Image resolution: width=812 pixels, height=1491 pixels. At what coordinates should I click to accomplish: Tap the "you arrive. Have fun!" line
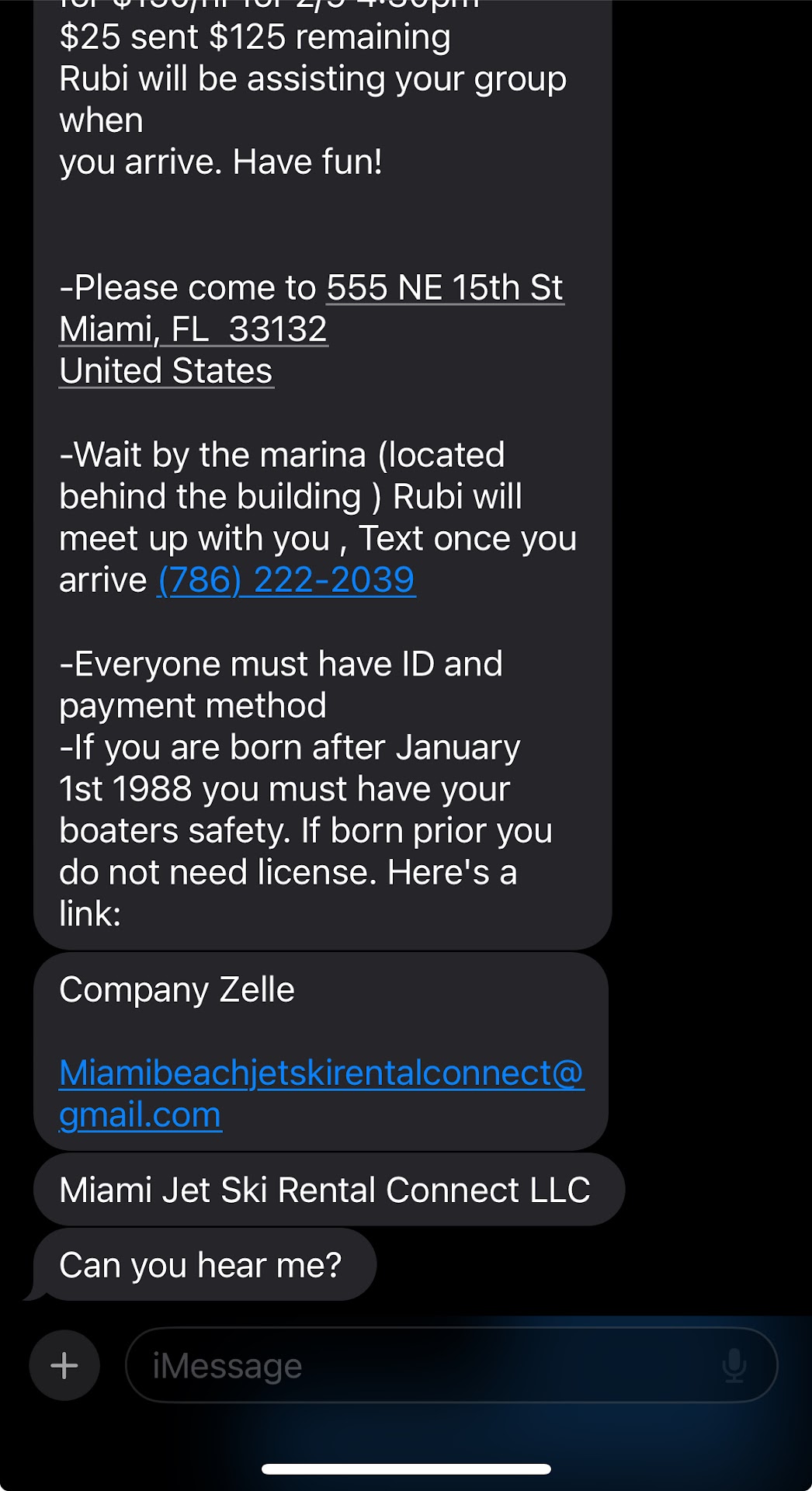[x=220, y=162]
